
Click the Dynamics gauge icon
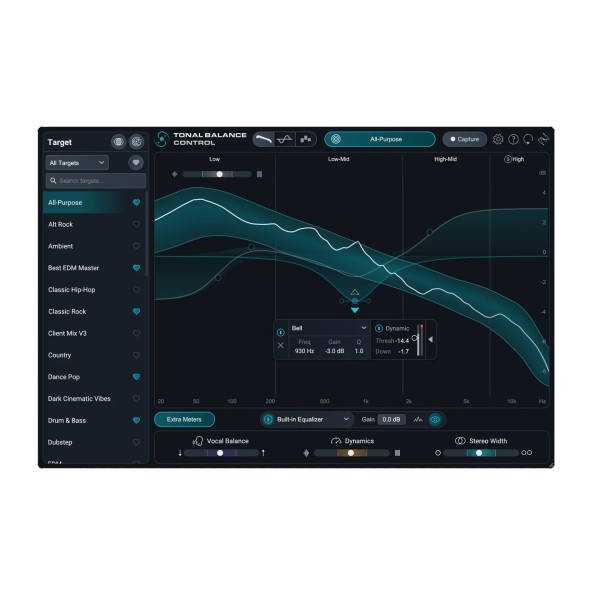click(336, 441)
